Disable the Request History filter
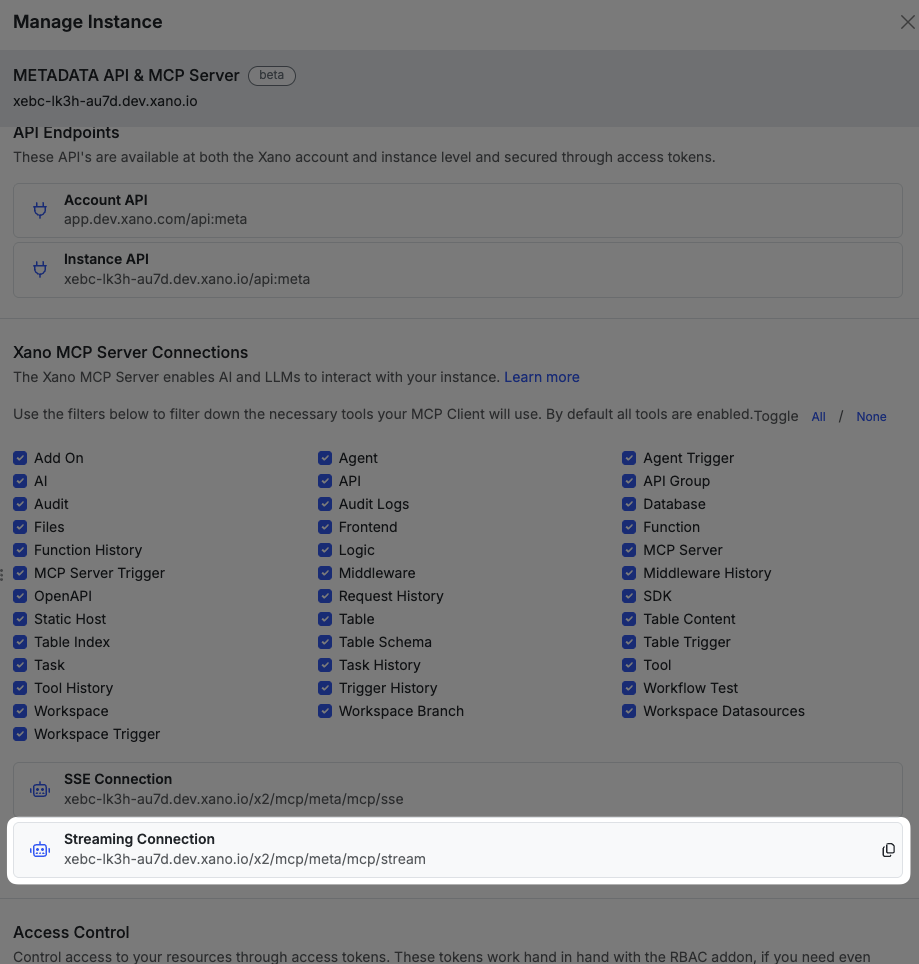Viewport: 919px width, 964px height. (x=325, y=596)
